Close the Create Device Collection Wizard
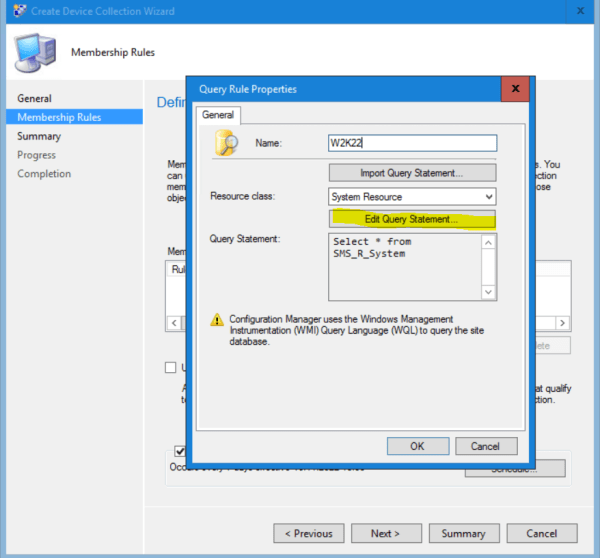This screenshot has height=558, width=600. click(580, 11)
